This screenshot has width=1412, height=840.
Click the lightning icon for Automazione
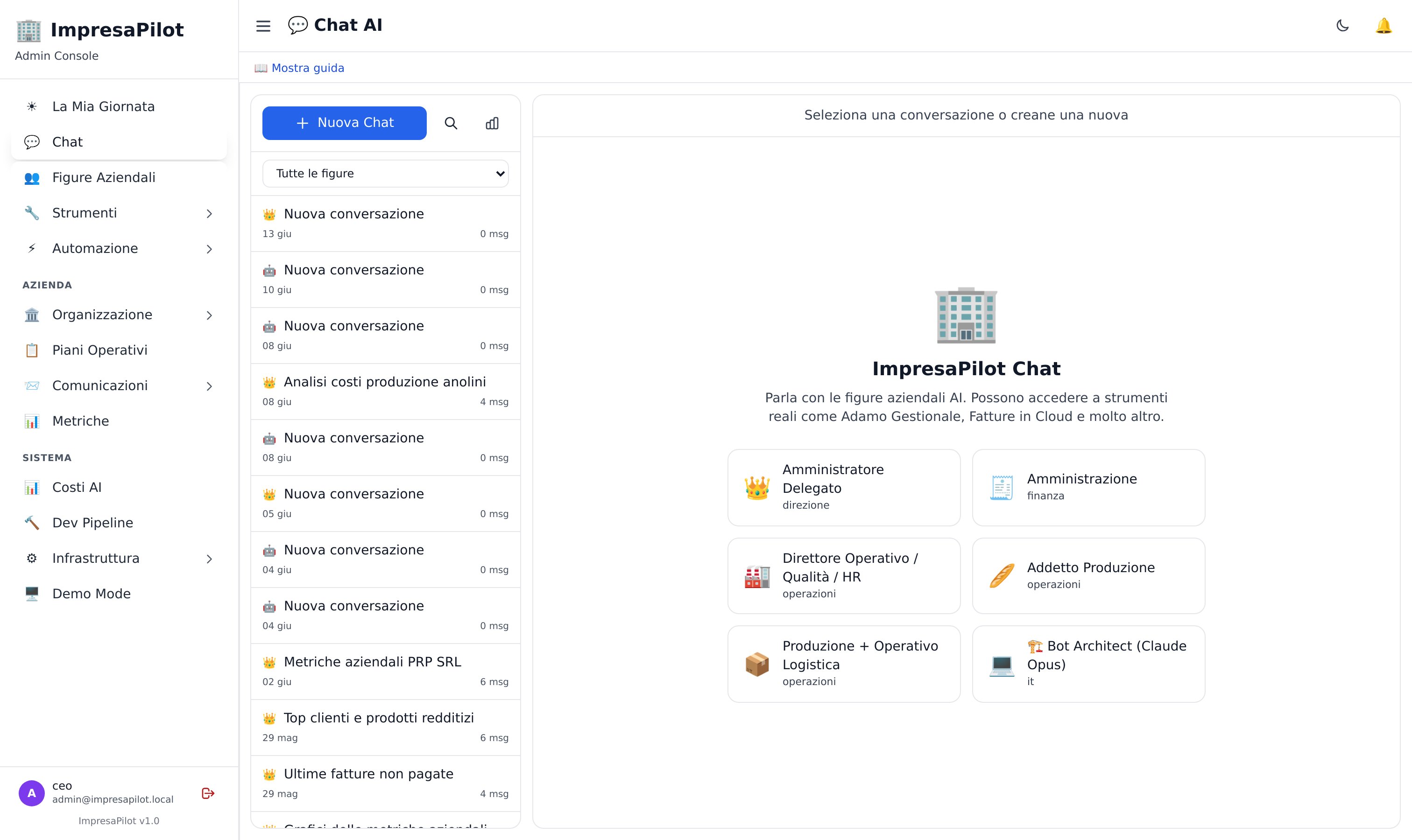point(32,248)
